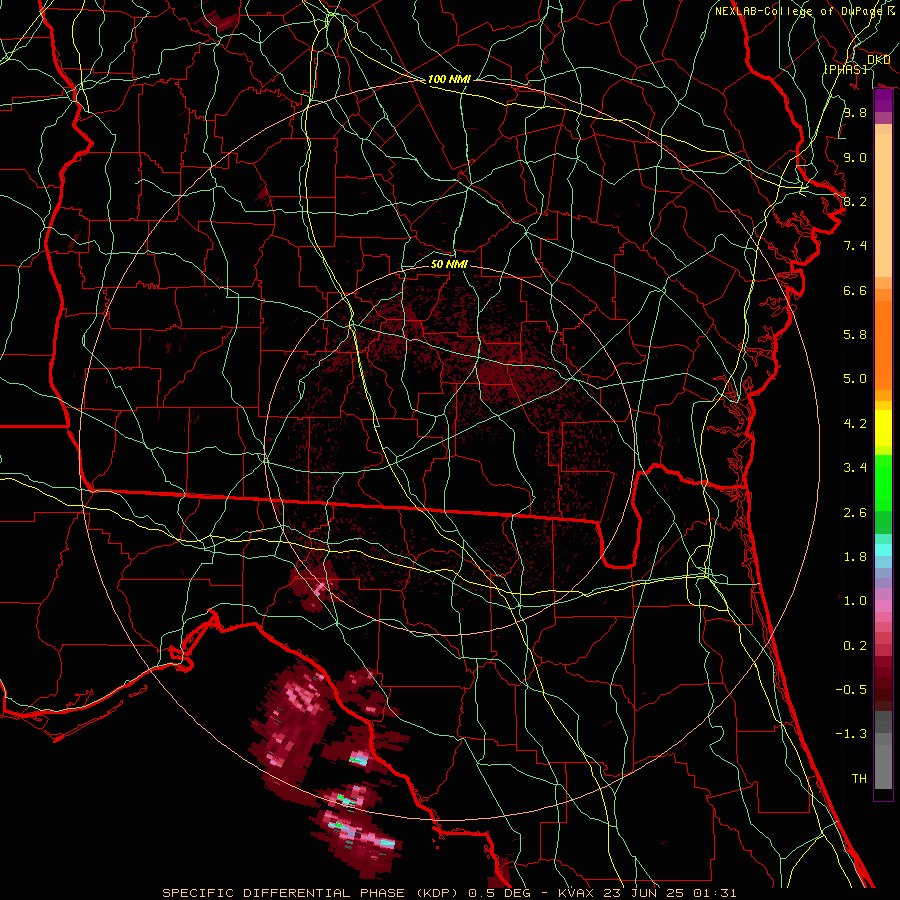Click the 5.8 scale value
This screenshot has width=900, height=900.
click(855, 335)
